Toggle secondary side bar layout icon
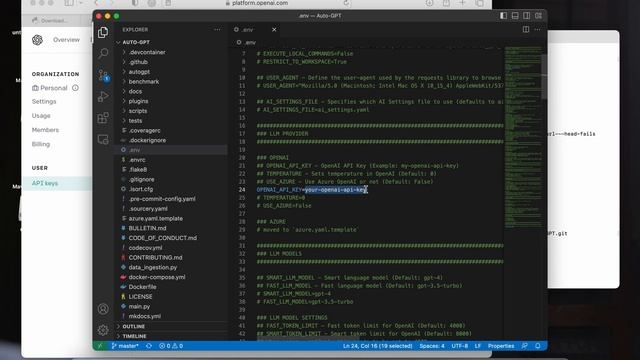The image size is (640, 360). point(527,16)
